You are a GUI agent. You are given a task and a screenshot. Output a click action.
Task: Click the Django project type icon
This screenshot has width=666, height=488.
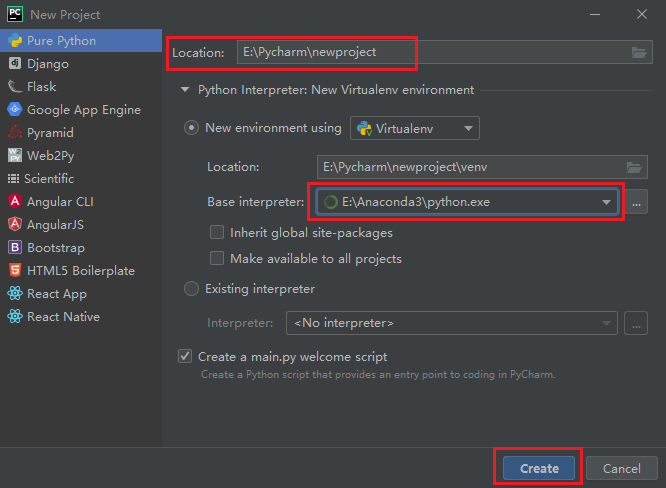pyautogui.click(x=15, y=64)
